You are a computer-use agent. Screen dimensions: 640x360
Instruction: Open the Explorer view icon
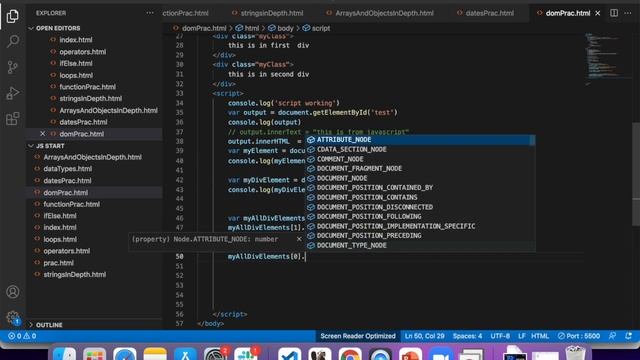[x=13, y=16]
